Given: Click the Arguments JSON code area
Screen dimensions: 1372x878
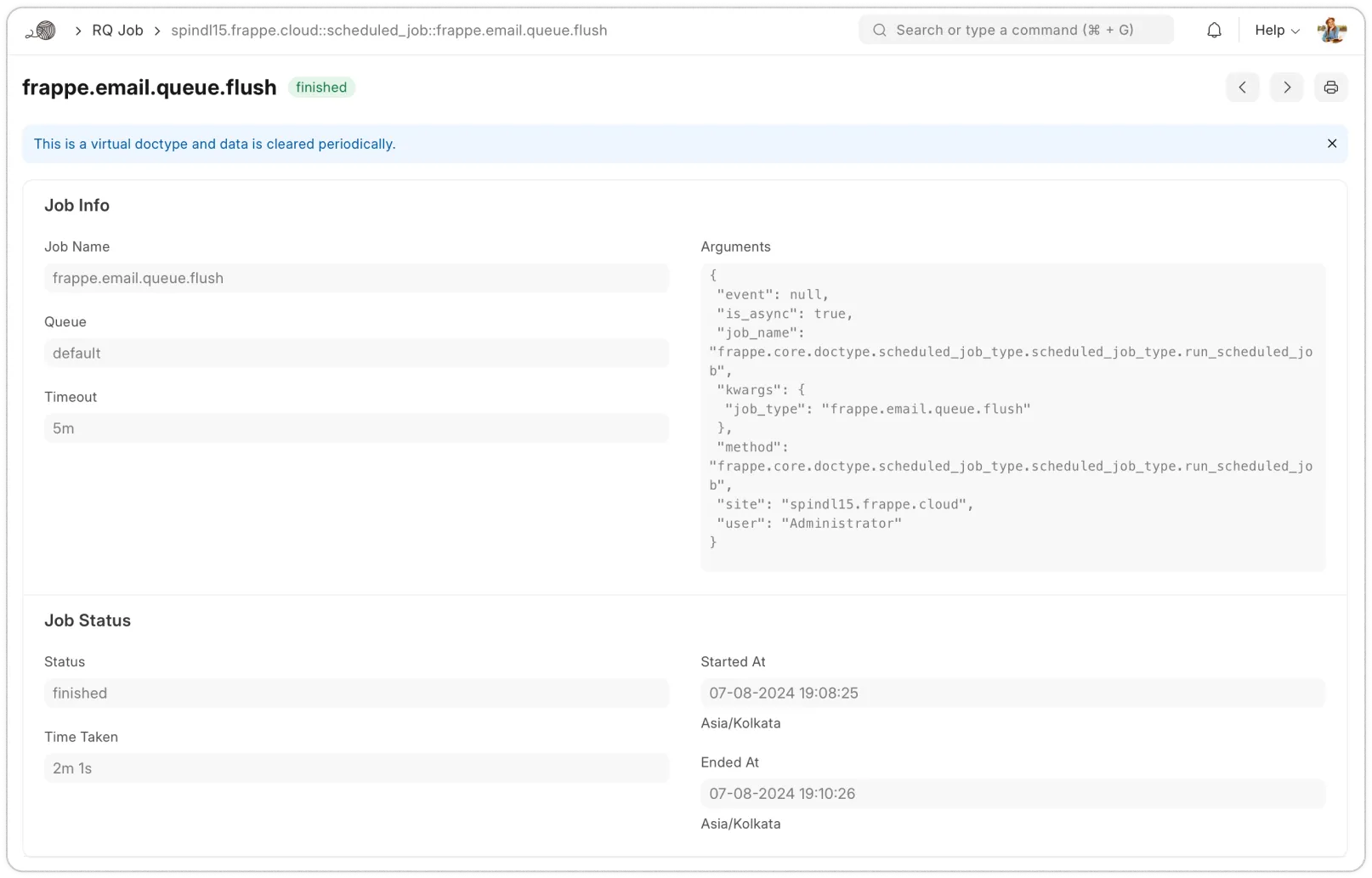Looking at the screenshot, I should point(1012,416).
